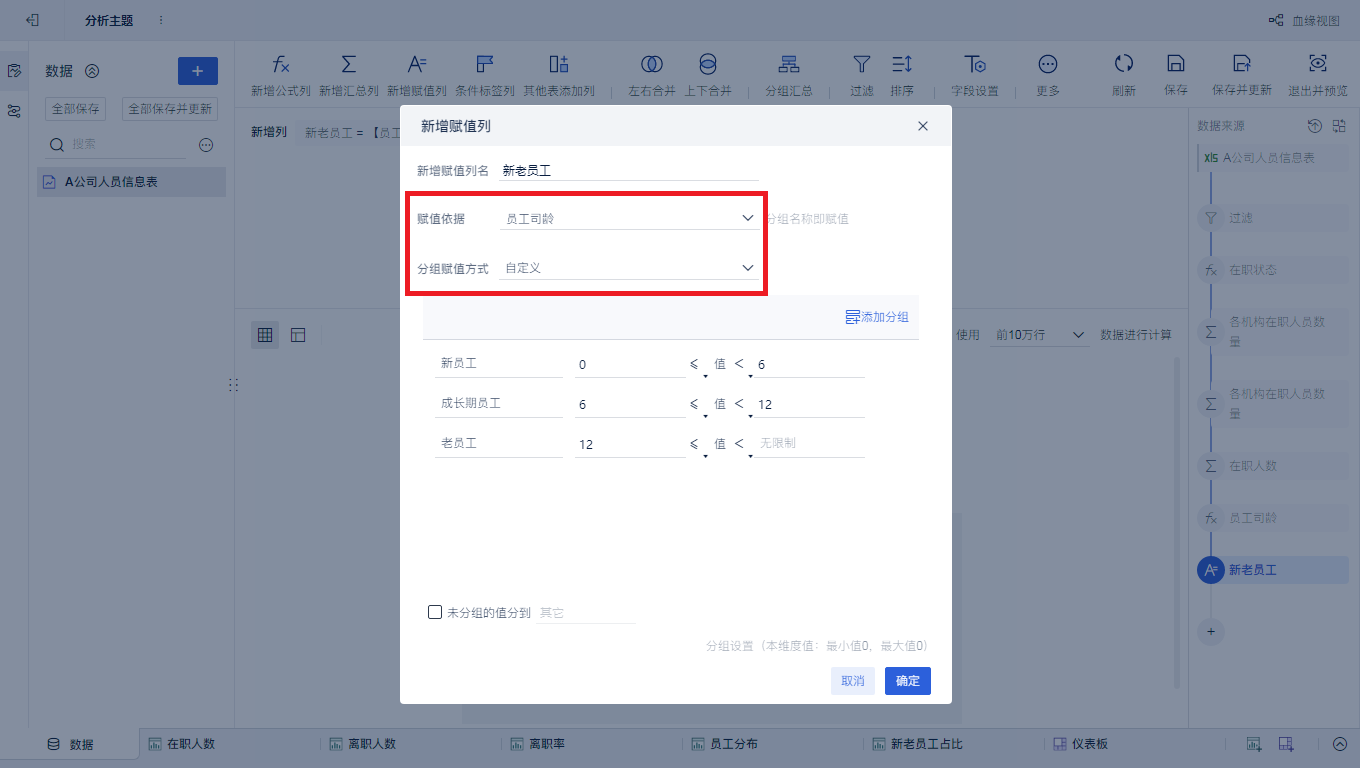The width and height of the screenshot is (1360, 768).
Task: Click the 老员工 upper limit 无限制 field
Action: pos(810,443)
